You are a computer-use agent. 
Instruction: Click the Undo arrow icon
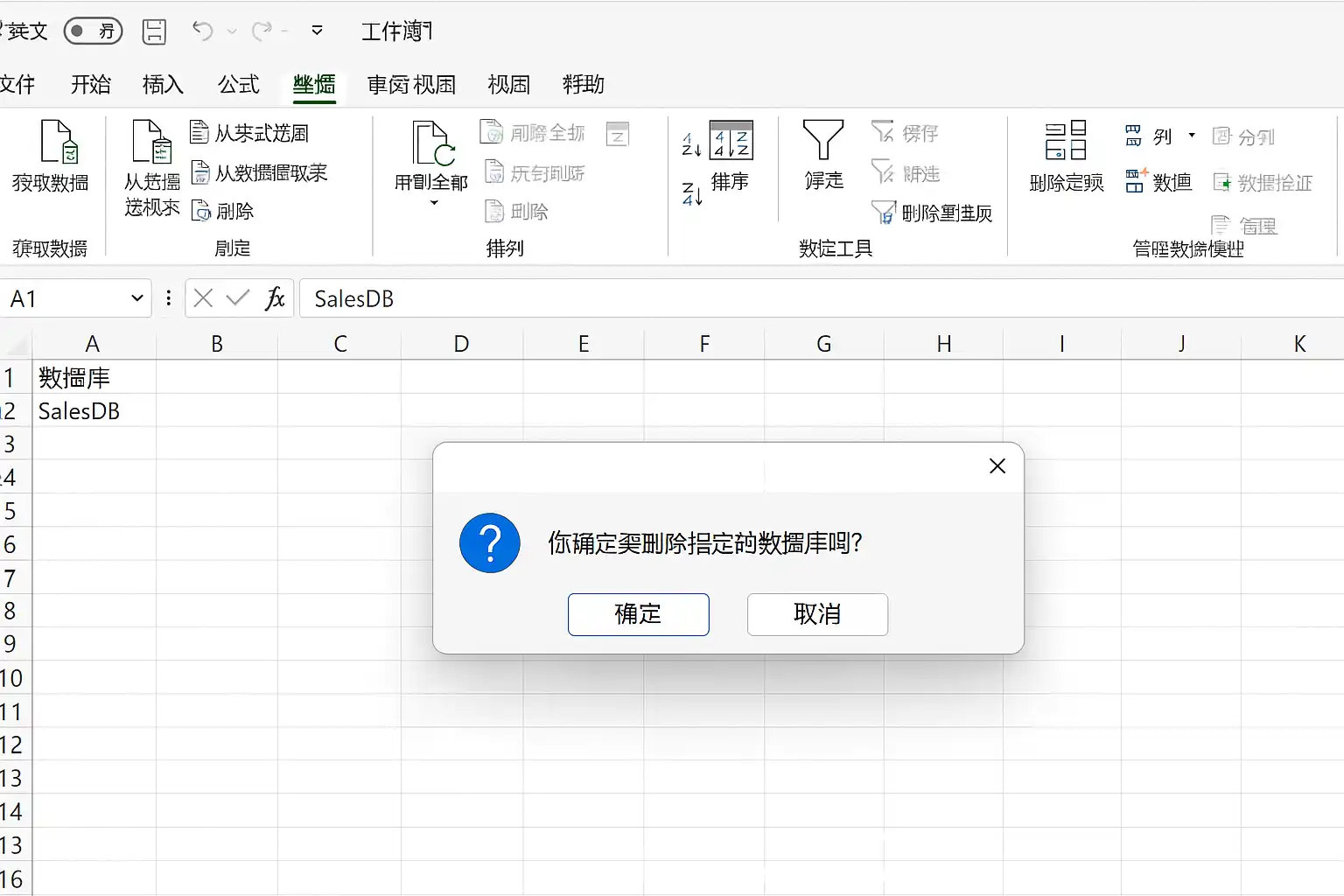(202, 31)
